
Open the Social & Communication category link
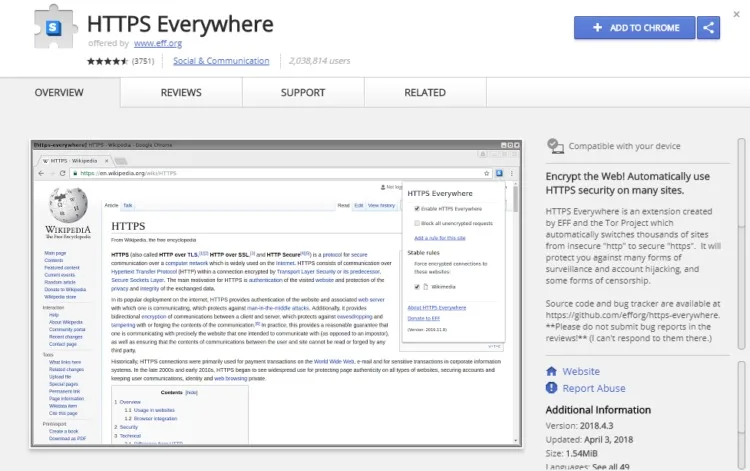pyautogui.click(x=221, y=61)
